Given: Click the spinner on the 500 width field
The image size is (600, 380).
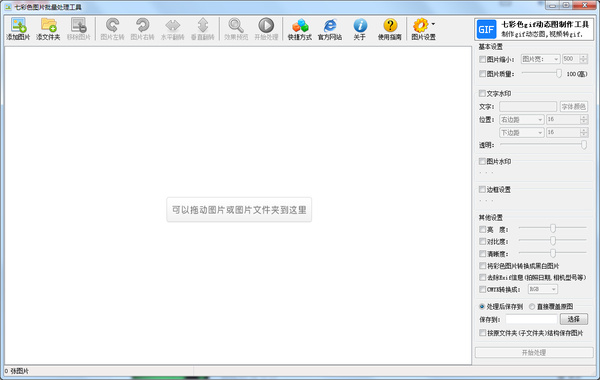Looking at the screenshot, I should coord(584,59).
